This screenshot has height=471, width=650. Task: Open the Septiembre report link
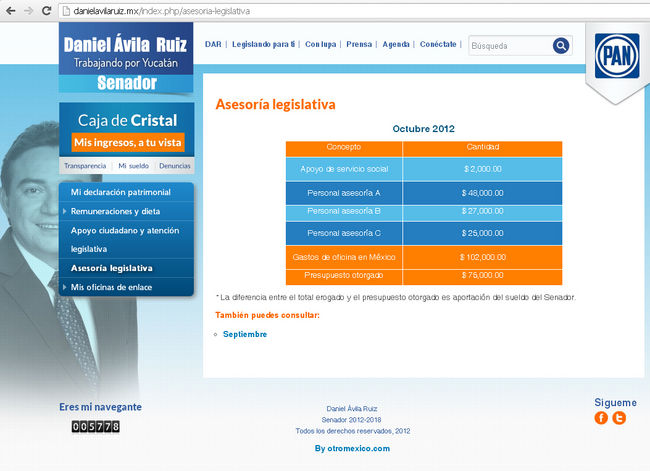[245, 334]
